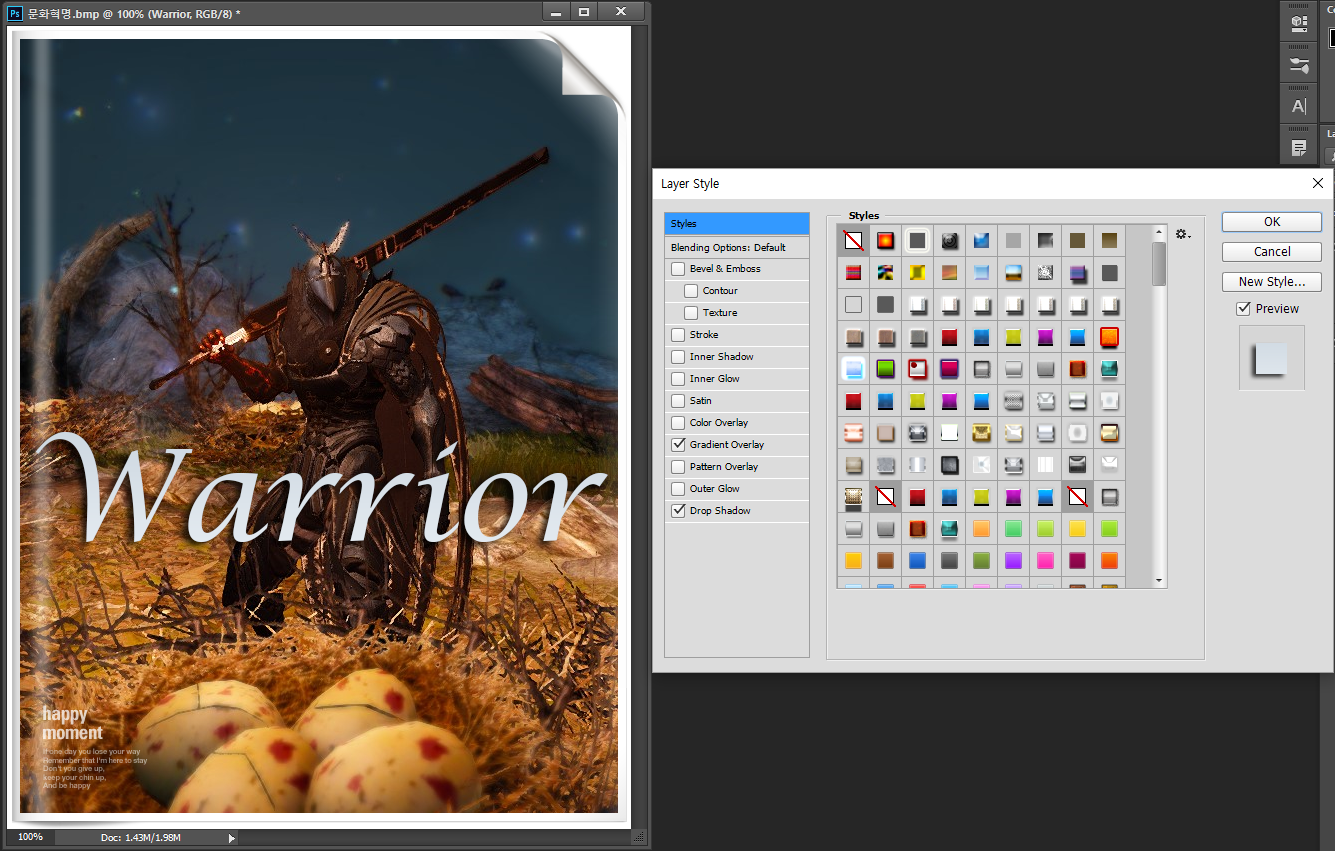Open the Styles gear flyout menu
Image resolution: width=1335 pixels, height=851 pixels.
point(1183,234)
